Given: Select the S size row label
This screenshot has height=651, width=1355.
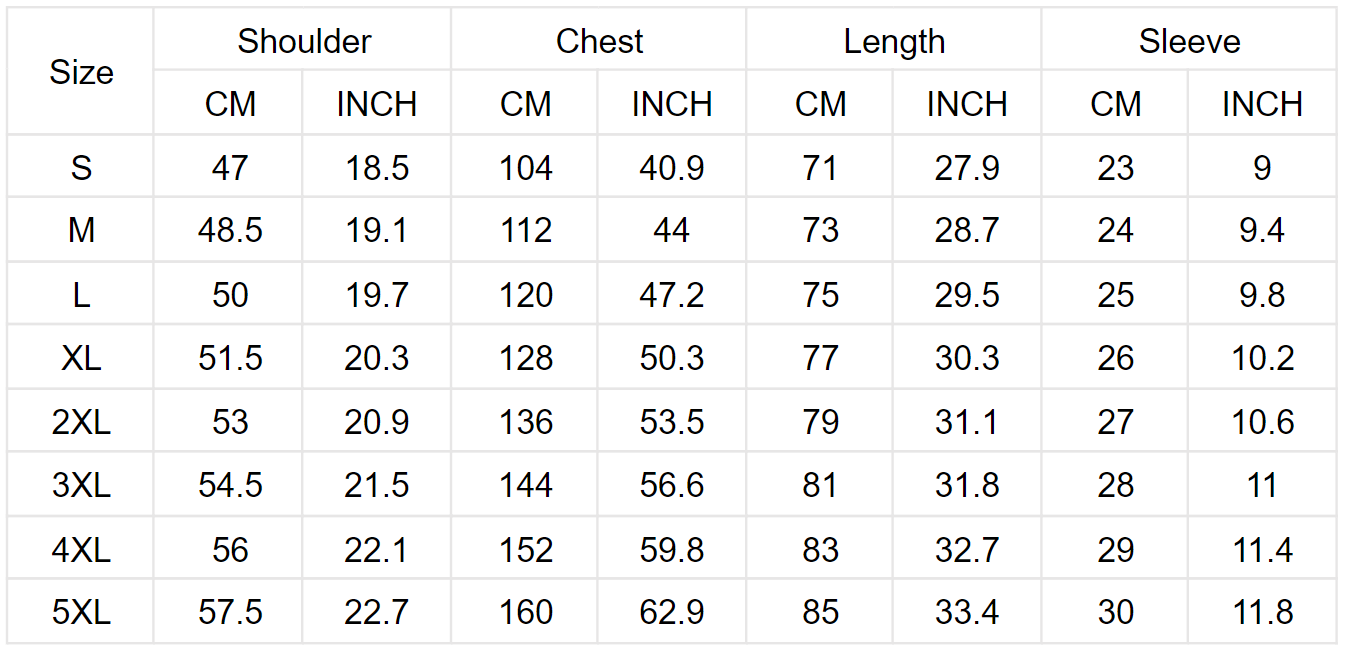Looking at the screenshot, I should click(80, 167).
